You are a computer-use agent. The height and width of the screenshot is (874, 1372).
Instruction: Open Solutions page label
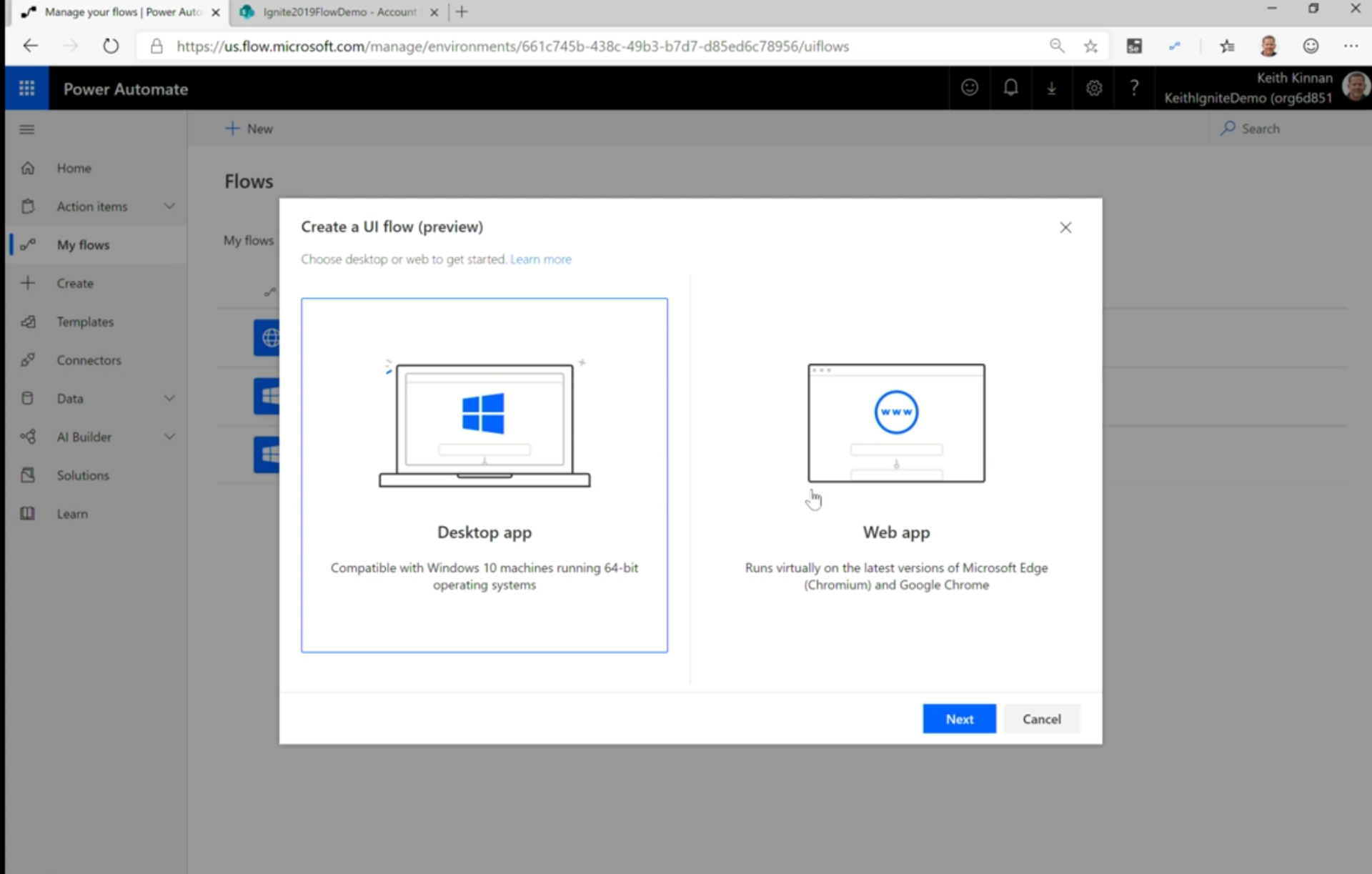pyautogui.click(x=83, y=476)
